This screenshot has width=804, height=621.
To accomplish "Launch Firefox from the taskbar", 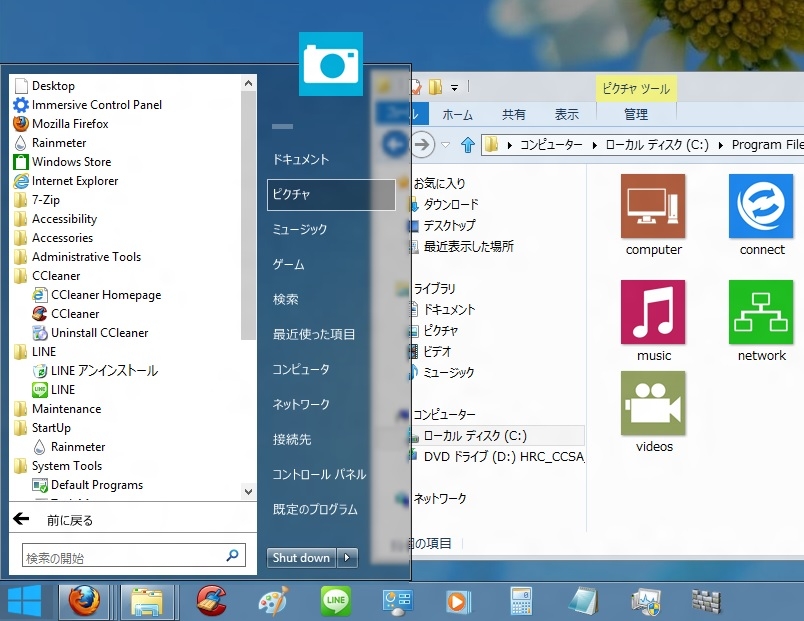I will (x=84, y=601).
